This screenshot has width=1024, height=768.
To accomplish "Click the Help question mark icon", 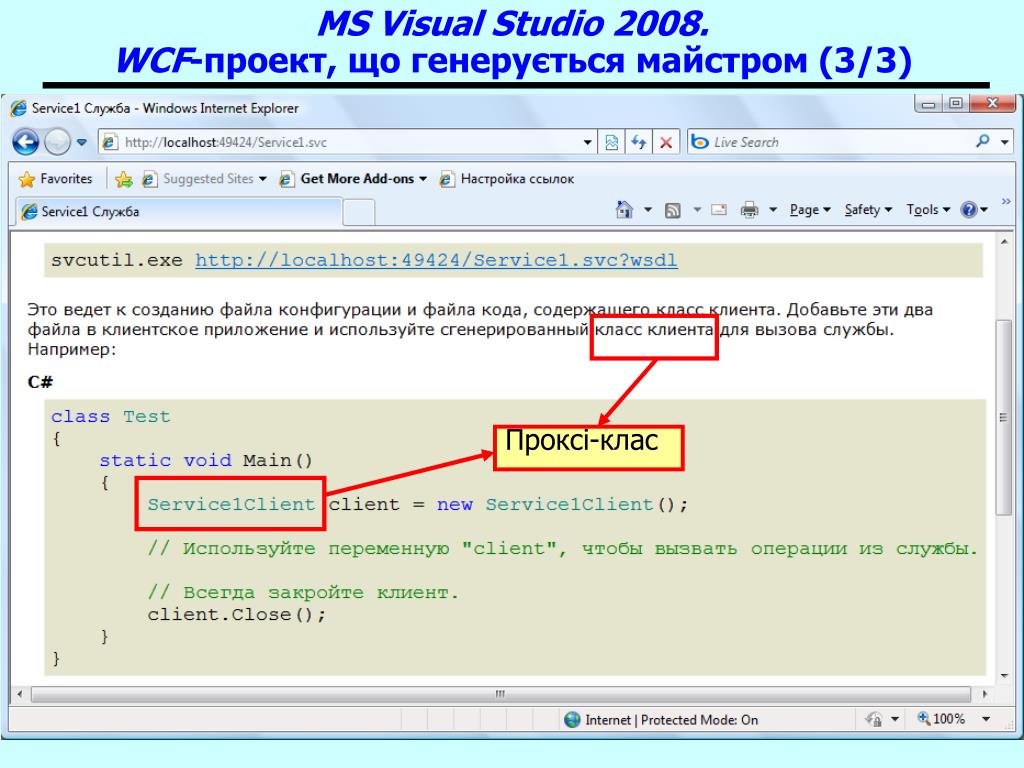I will click(x=969, y=210).
